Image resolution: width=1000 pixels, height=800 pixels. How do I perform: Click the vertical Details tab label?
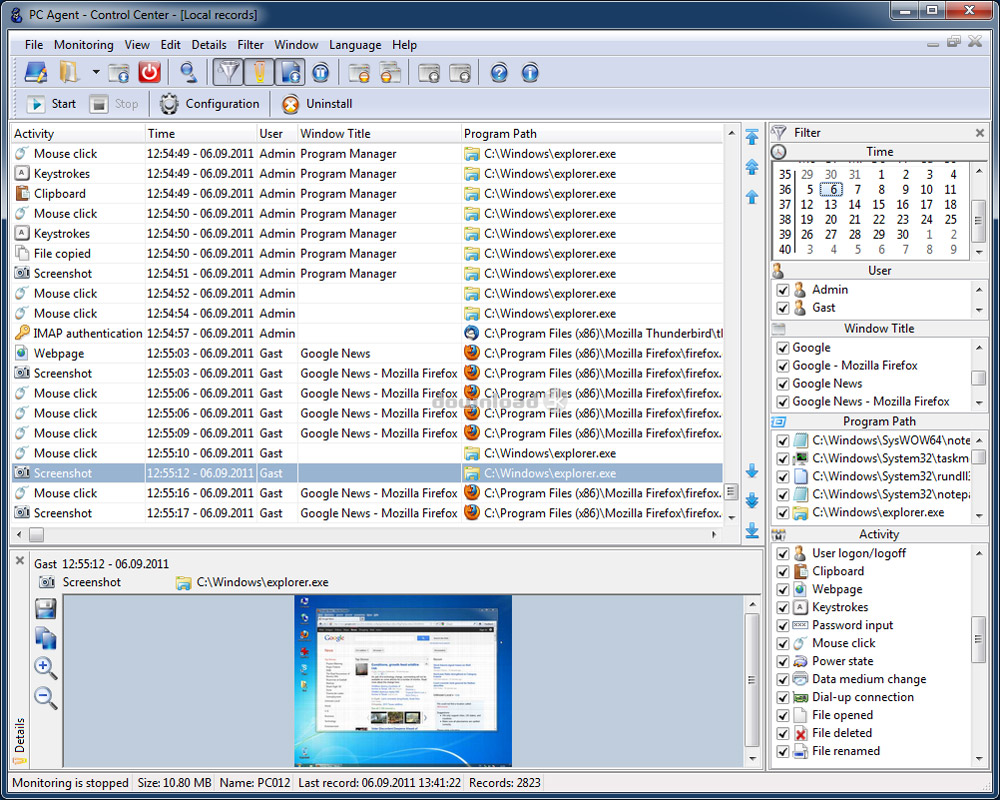[x=20, y=735]
